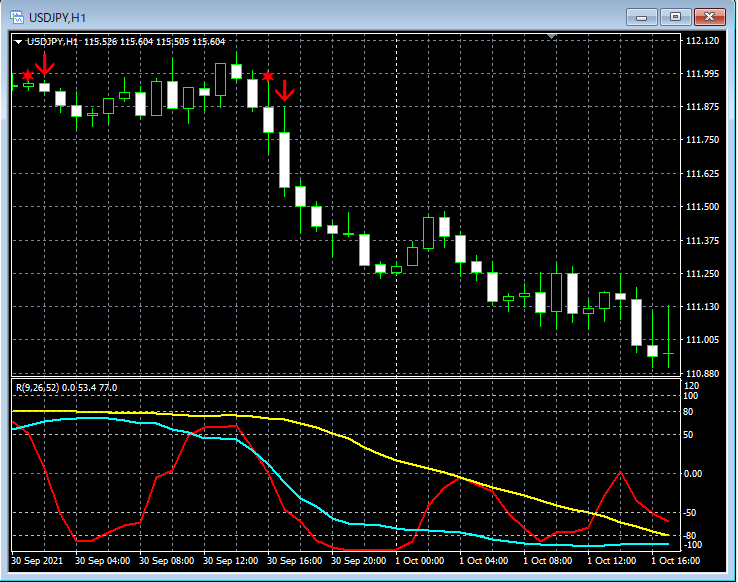
Task: Click the second red down arrow signal
Action: click(x=284, y=90)
